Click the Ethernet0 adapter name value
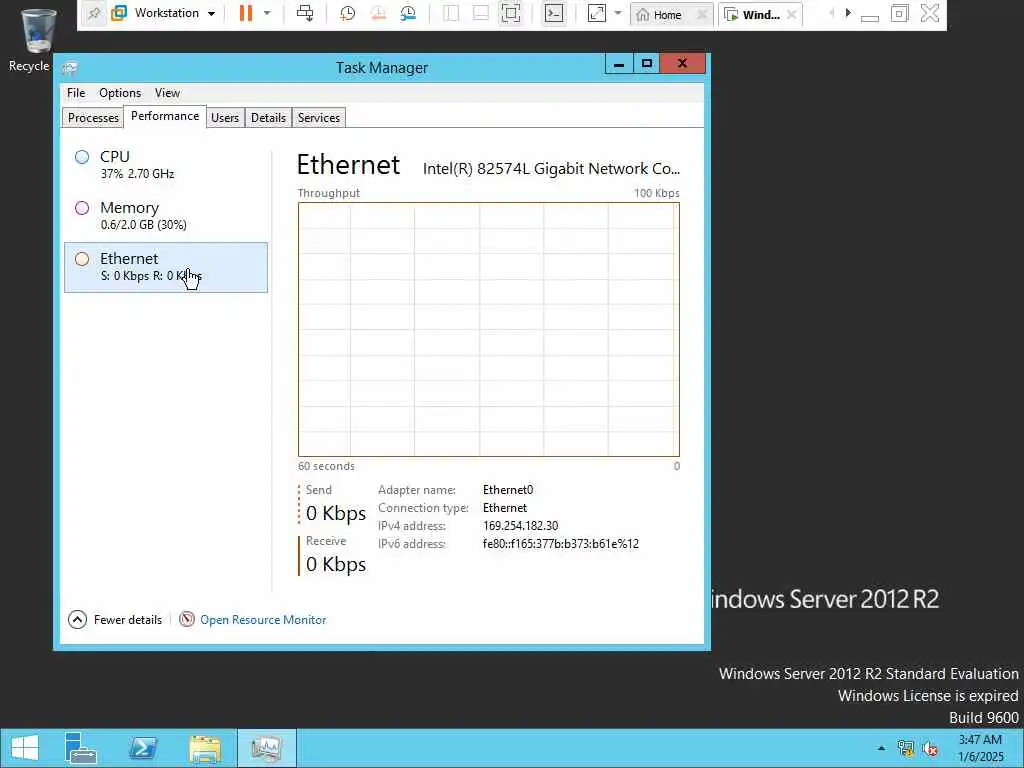This screenshot has width=1024, height=768. pos(507,490)
